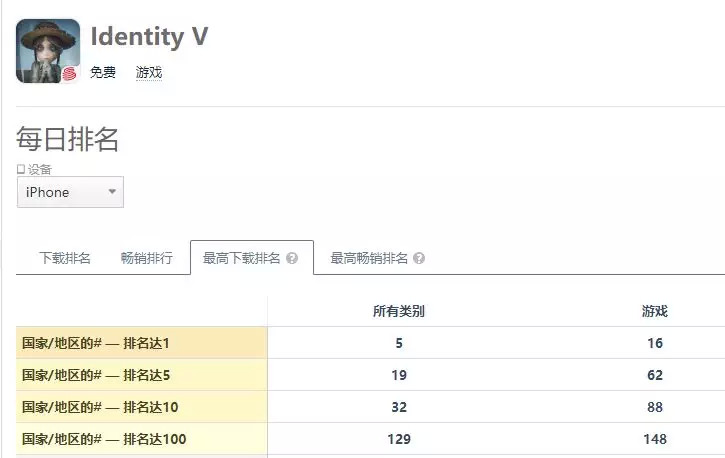Click help icon next to 最高畅销排名
The image size is (725, 458).
point(419,258)
